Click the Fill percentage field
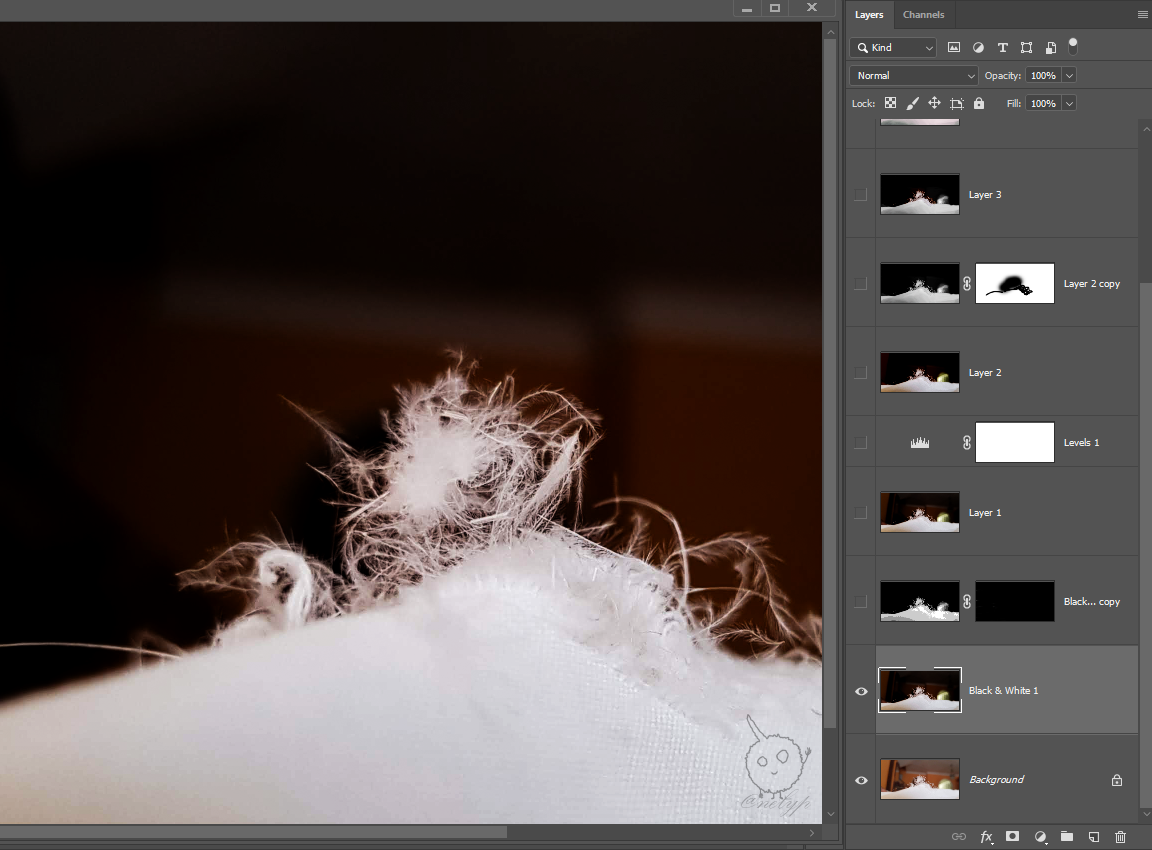Viewport: 1152px width, 850px height. (1042, 104)
